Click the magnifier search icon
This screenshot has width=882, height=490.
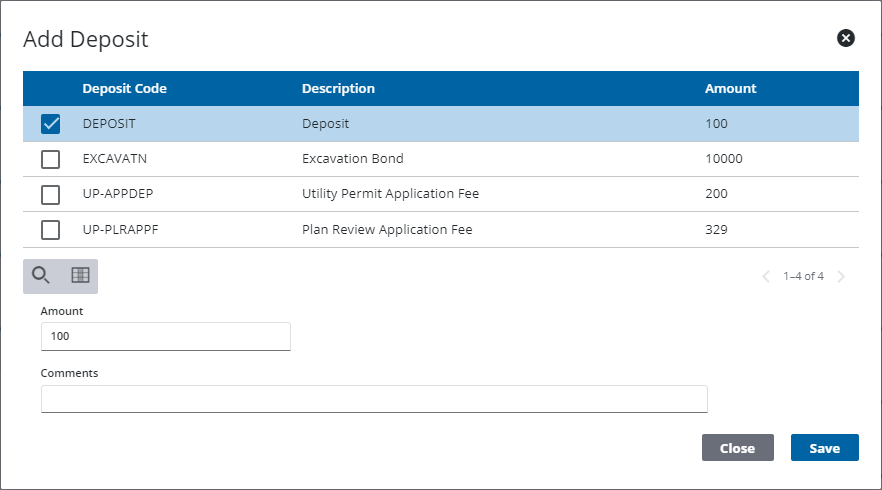41,275
